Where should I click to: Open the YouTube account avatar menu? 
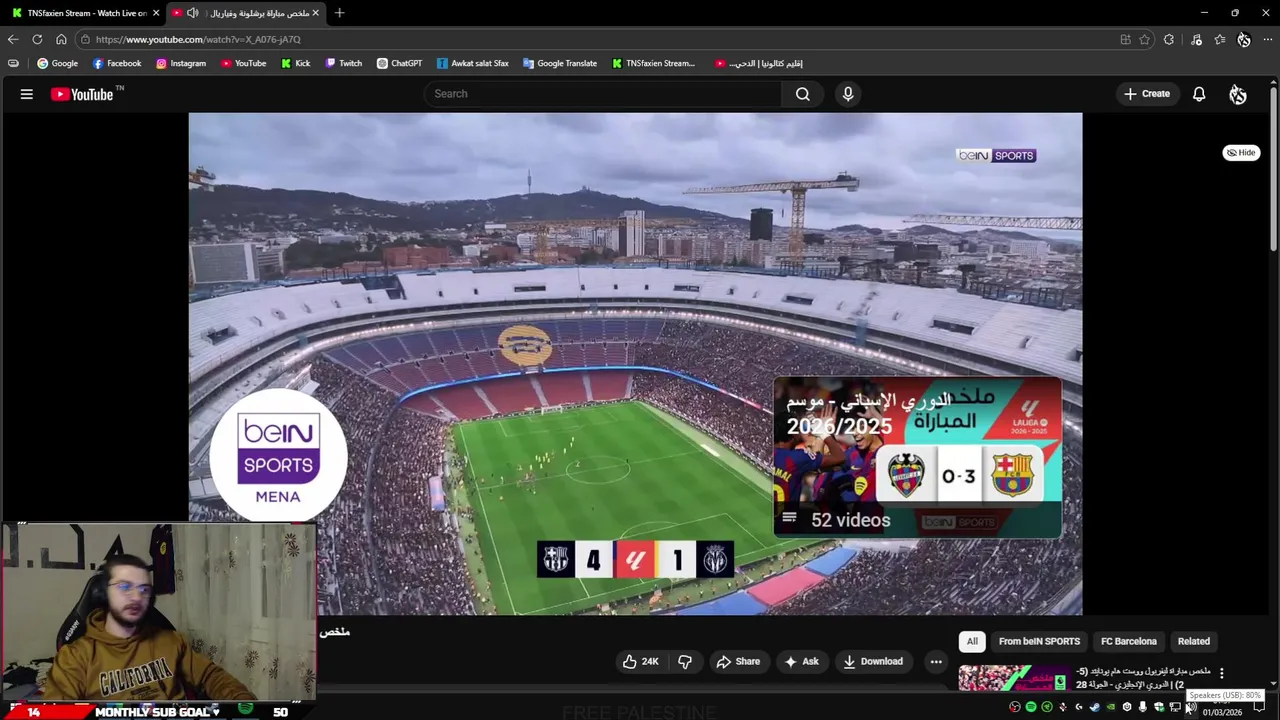point(1238,94)
